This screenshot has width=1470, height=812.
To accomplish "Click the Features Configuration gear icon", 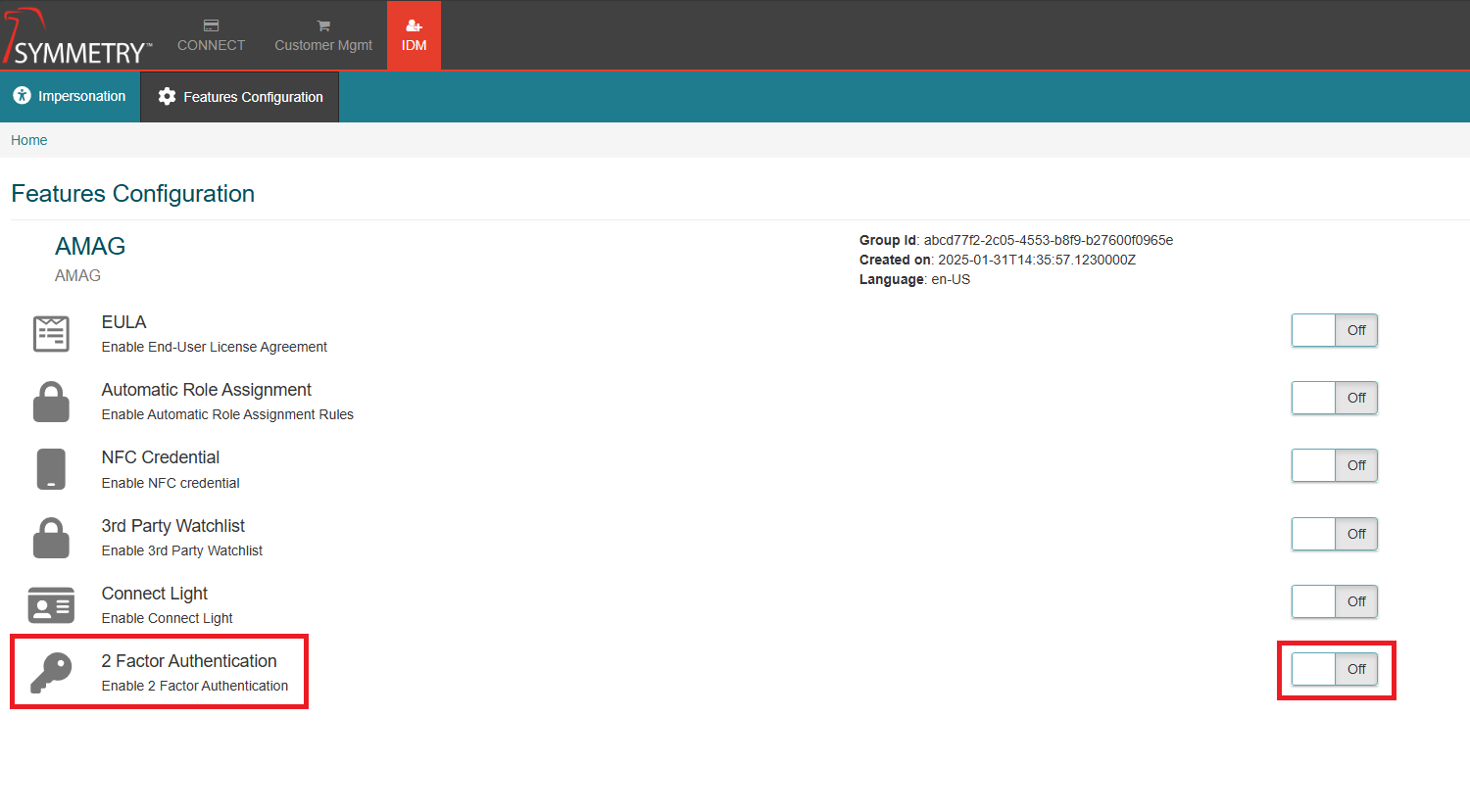I will 167,96.
